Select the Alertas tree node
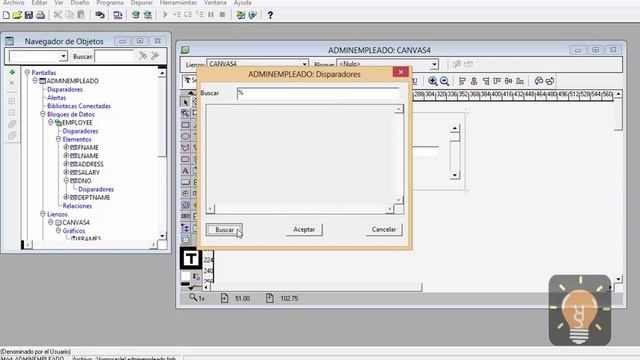This screenshot has width=640, height=360. pos(56,98)
